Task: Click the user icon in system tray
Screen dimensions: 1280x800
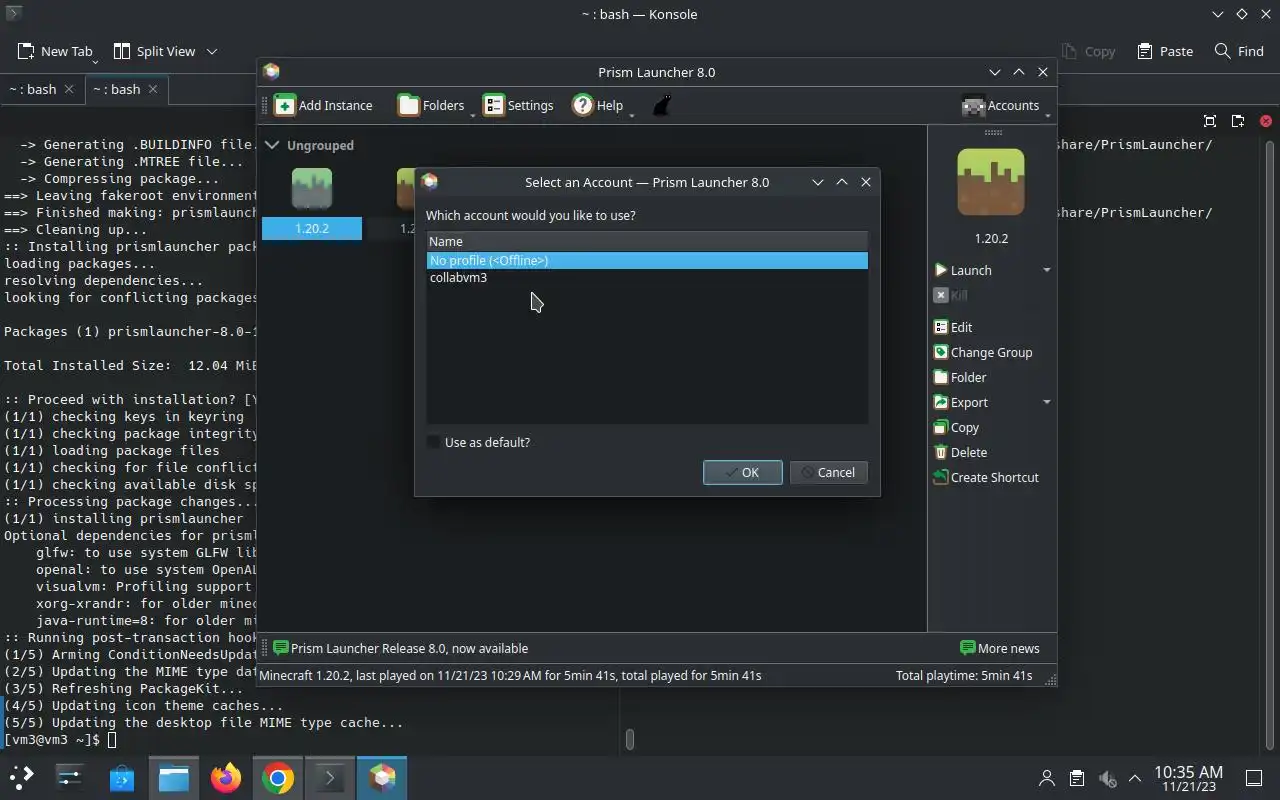Action: (x=1046, y=778)
